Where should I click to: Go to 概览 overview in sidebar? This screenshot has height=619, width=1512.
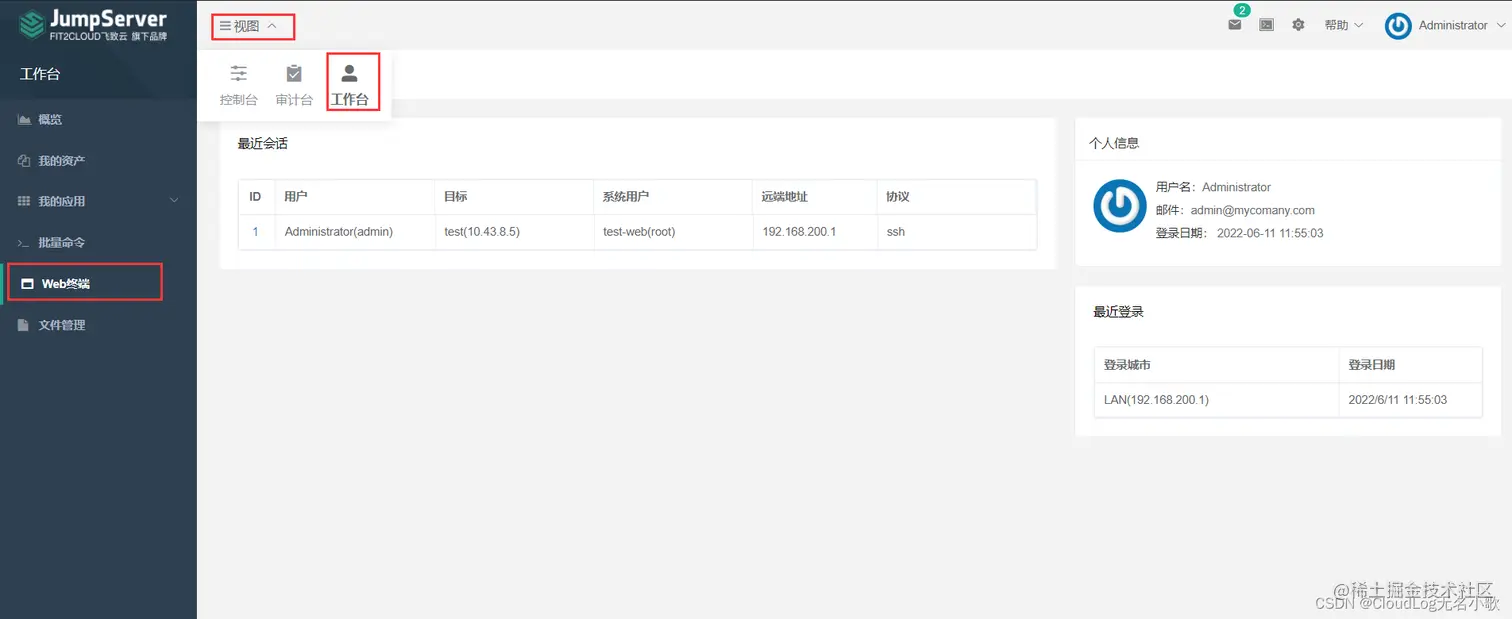click(x=98, y=119)
